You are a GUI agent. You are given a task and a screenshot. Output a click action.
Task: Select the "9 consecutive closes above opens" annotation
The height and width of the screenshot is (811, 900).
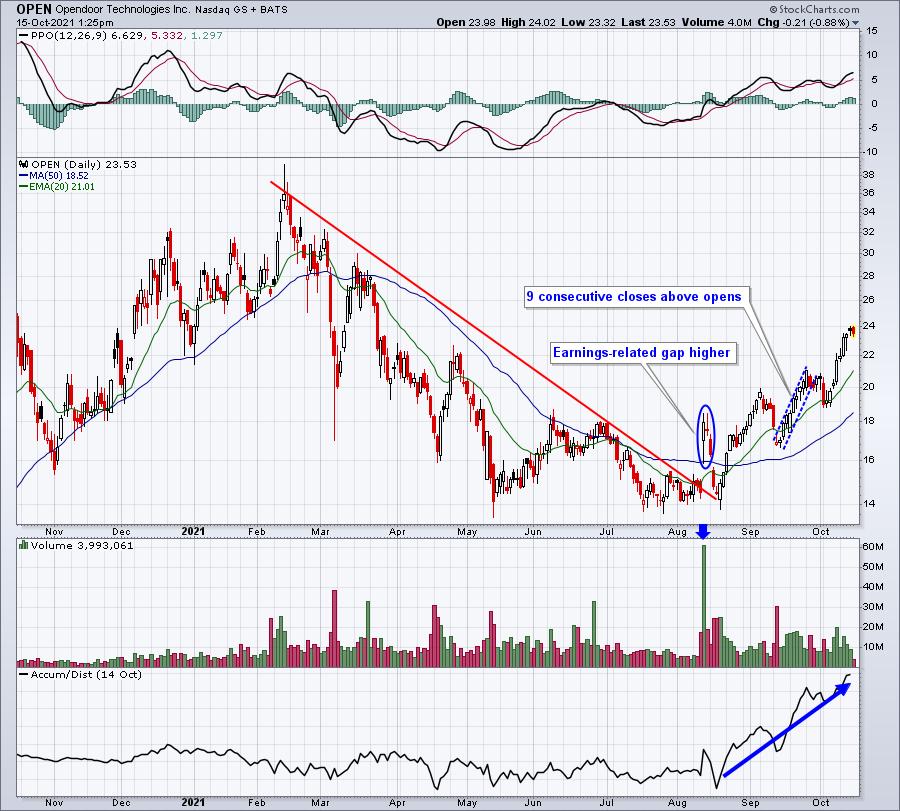(x=636, y=297)
